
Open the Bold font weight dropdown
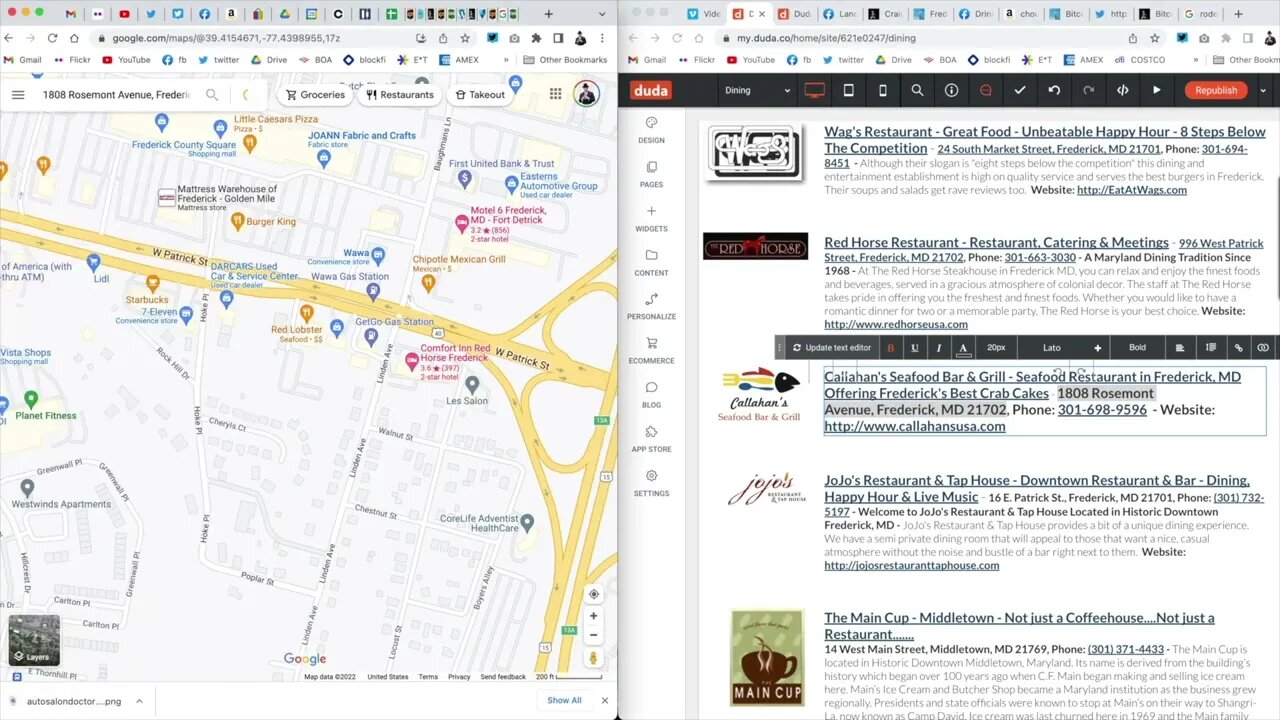click(1137, 348)
